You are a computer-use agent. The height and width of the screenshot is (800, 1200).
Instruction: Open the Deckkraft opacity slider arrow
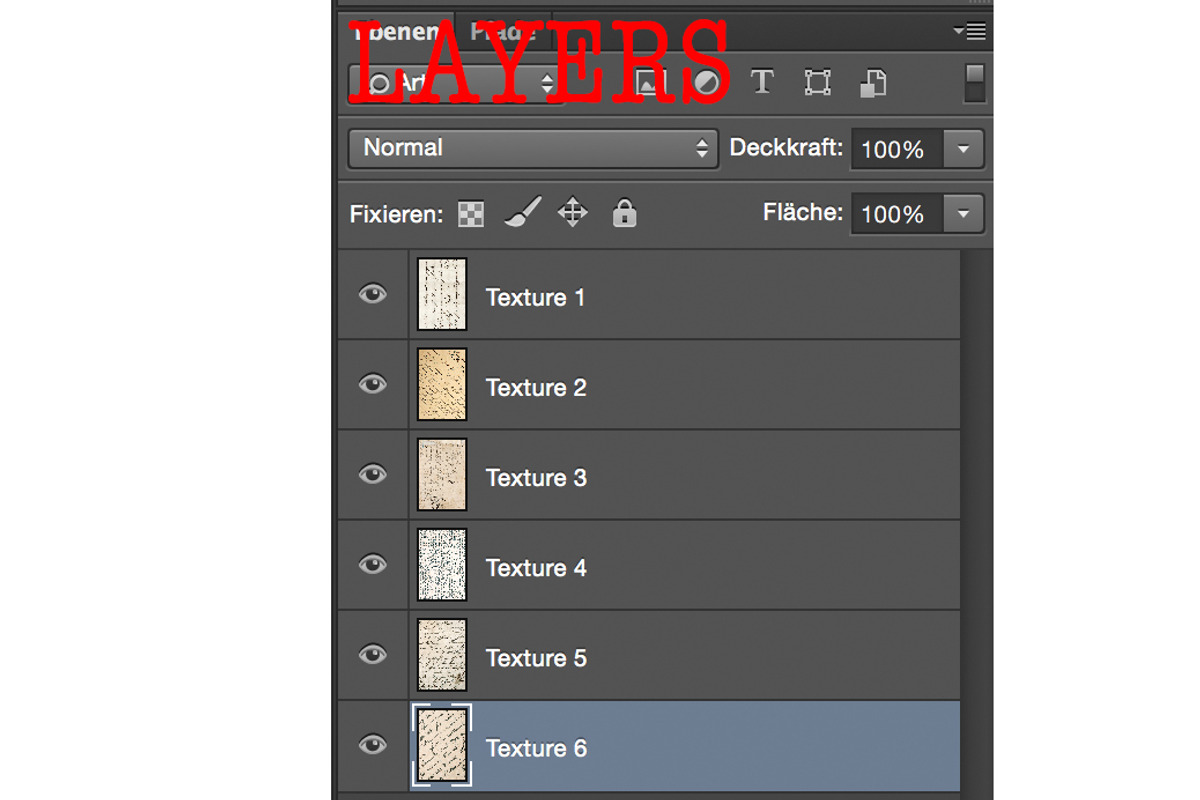pyautogui.click(x=963, y=149)
